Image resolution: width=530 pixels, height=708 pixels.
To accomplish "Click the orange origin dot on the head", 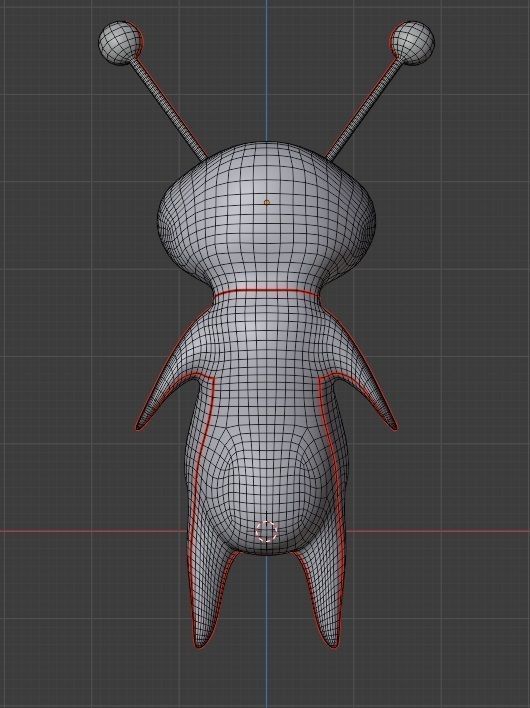I will 266,203.
